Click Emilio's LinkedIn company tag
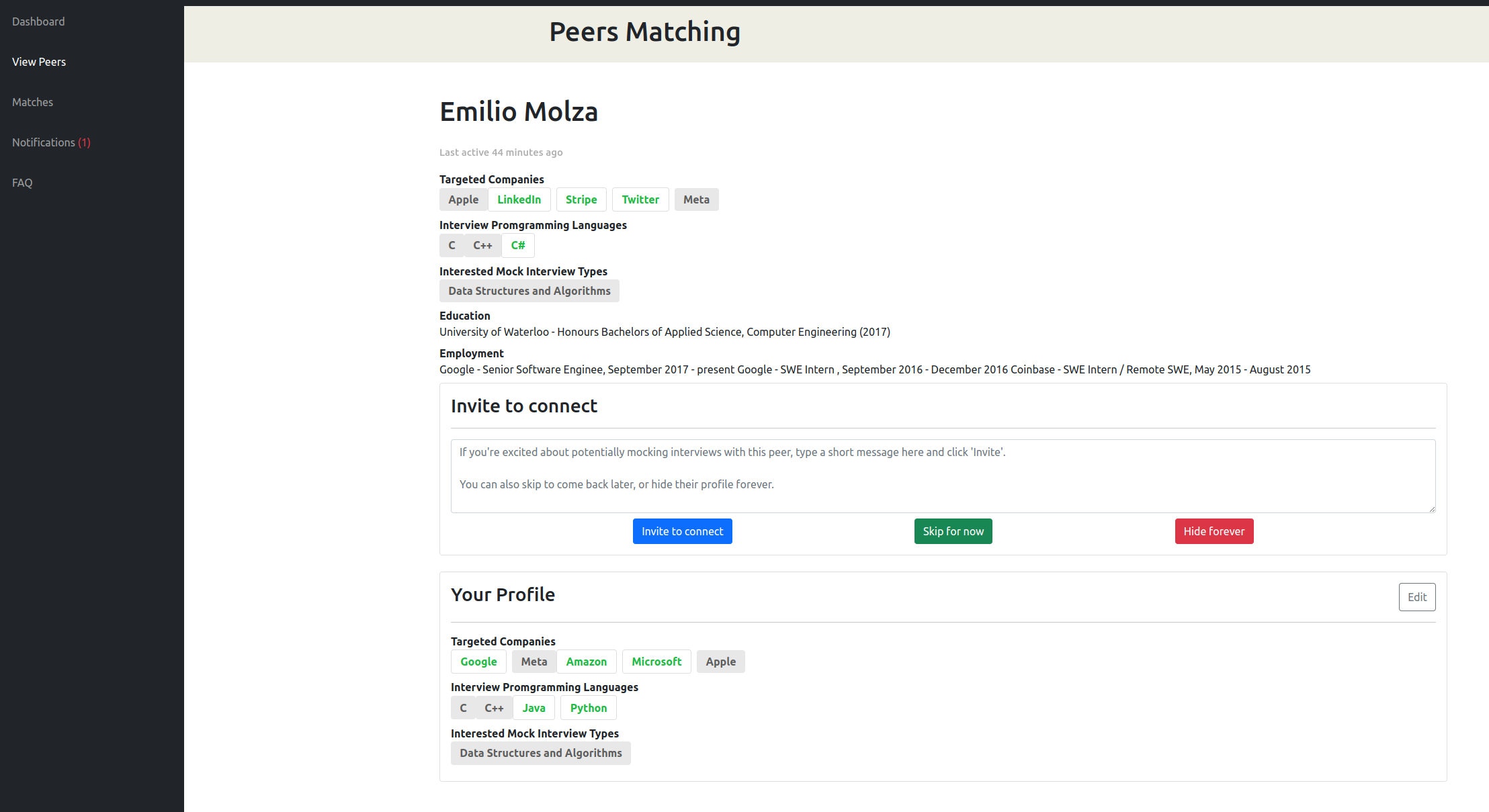The image size is (1489, 812). click(519, 199)
